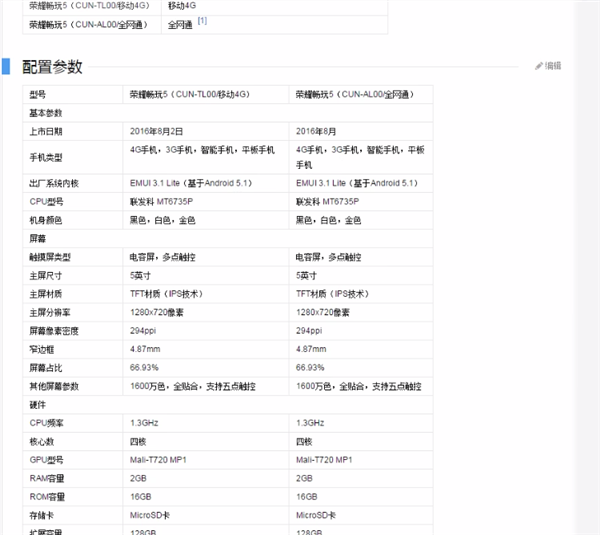600x535 pixels.
Task: Open the RAM容量 row label link
Action: [x=47, y=478]
